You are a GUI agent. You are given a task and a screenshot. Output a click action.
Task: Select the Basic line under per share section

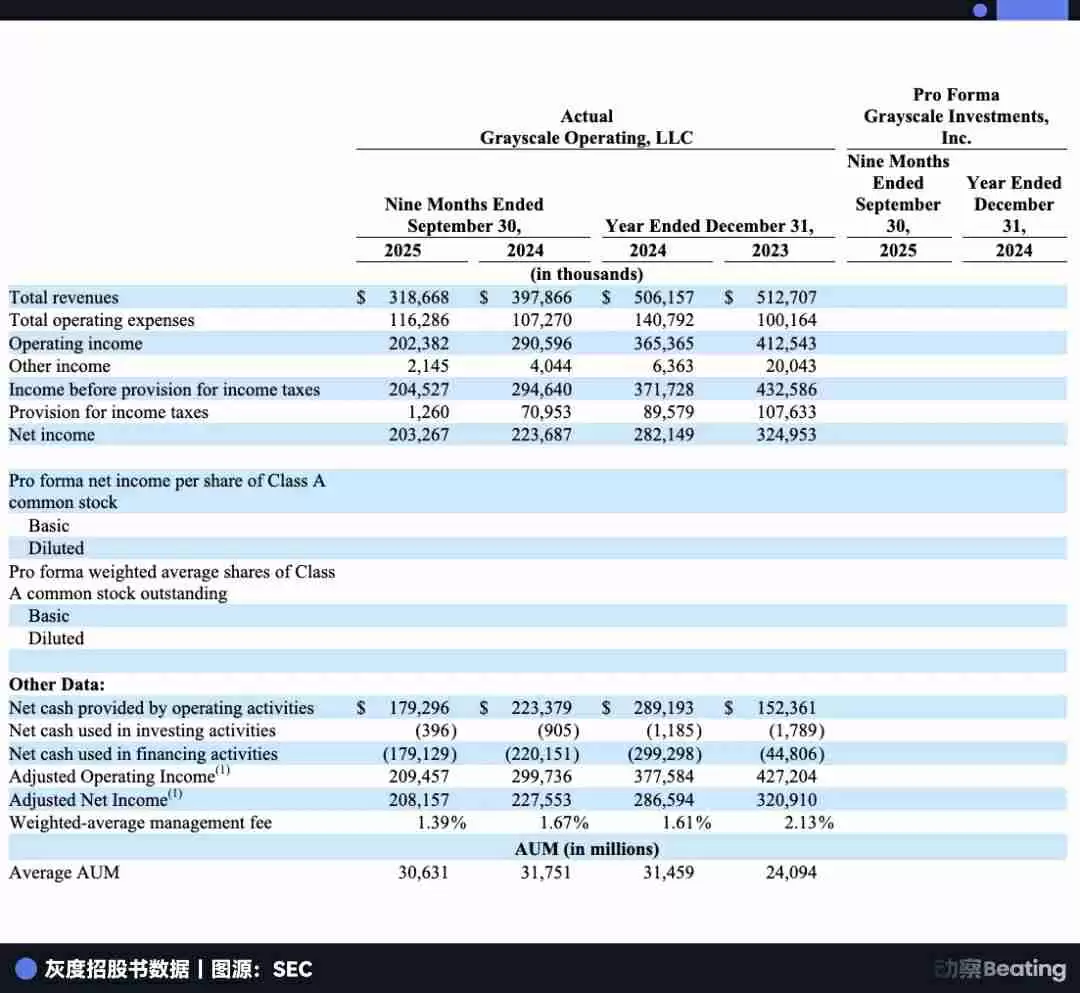[48, 525]
